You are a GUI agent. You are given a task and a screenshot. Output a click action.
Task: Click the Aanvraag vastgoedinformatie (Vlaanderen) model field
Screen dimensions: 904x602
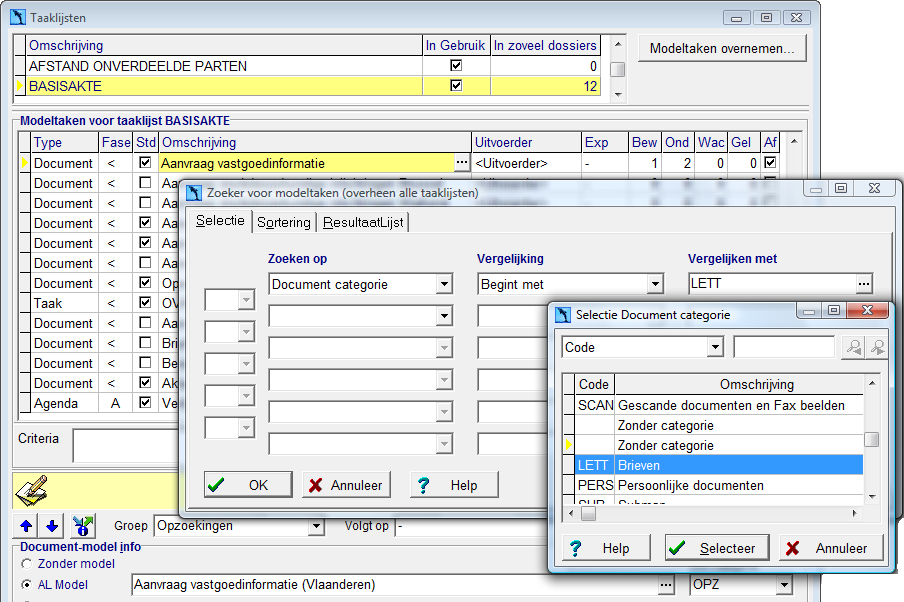point(395,585)
